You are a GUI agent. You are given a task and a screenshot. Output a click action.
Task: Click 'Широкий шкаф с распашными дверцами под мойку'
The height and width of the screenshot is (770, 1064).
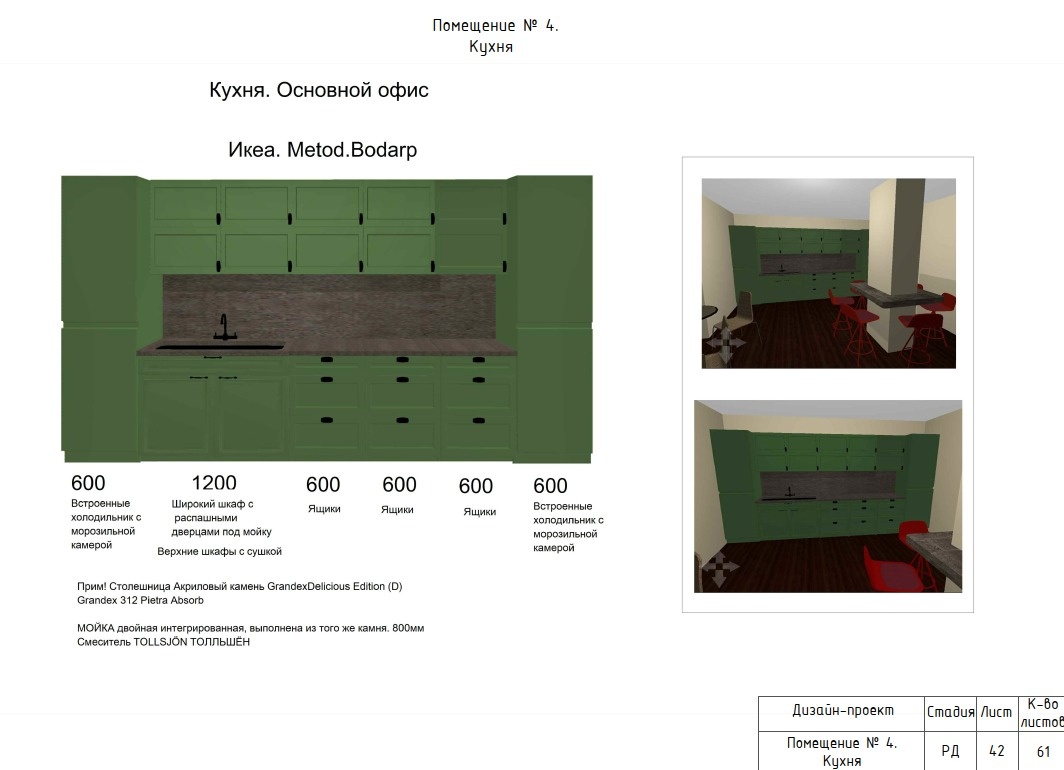[221, 518]
